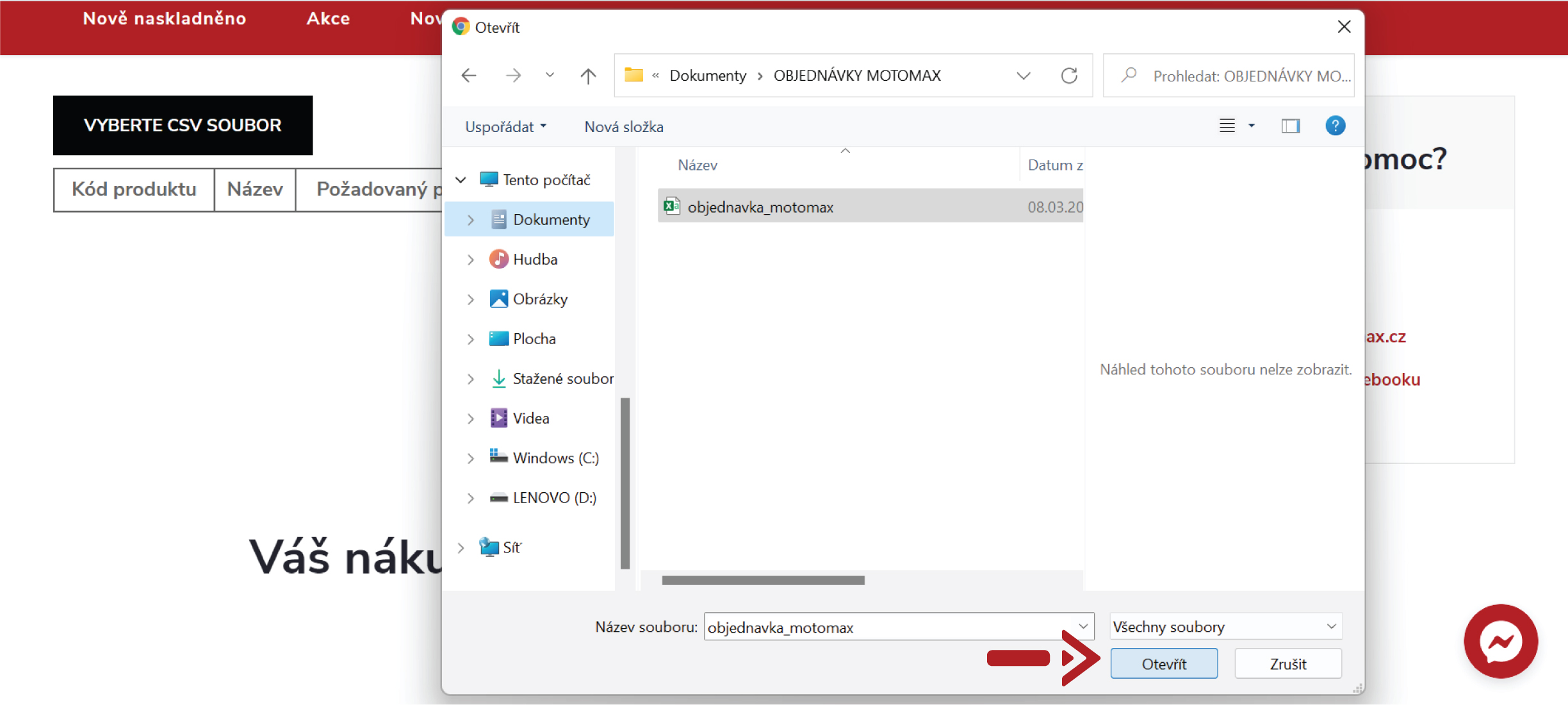Screen dimensions: 1568x705
Task: Refresh the folder contents
Action: coord(1068,76)
